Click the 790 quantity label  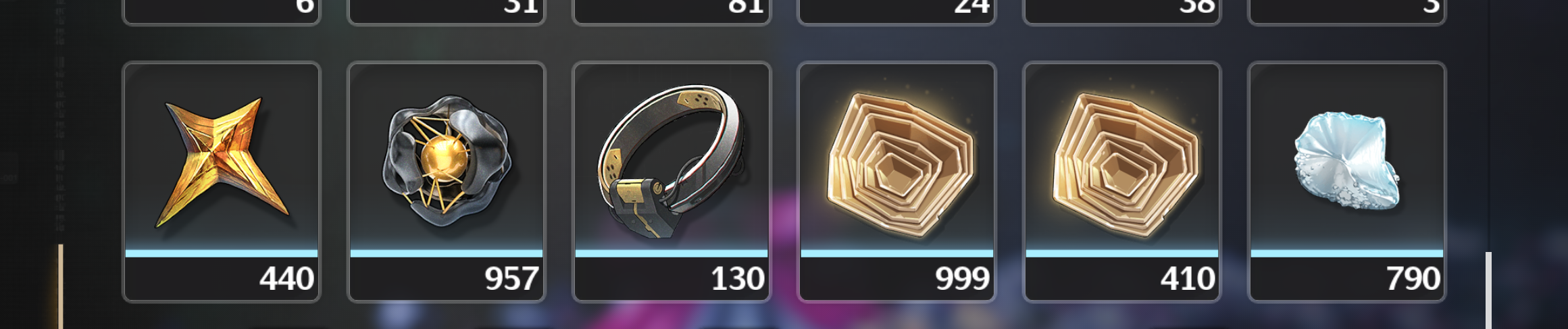1413,278
